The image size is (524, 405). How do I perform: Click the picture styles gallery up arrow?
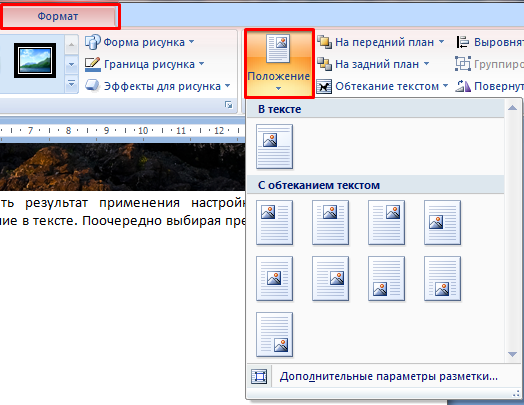click(x=71, y=45)
